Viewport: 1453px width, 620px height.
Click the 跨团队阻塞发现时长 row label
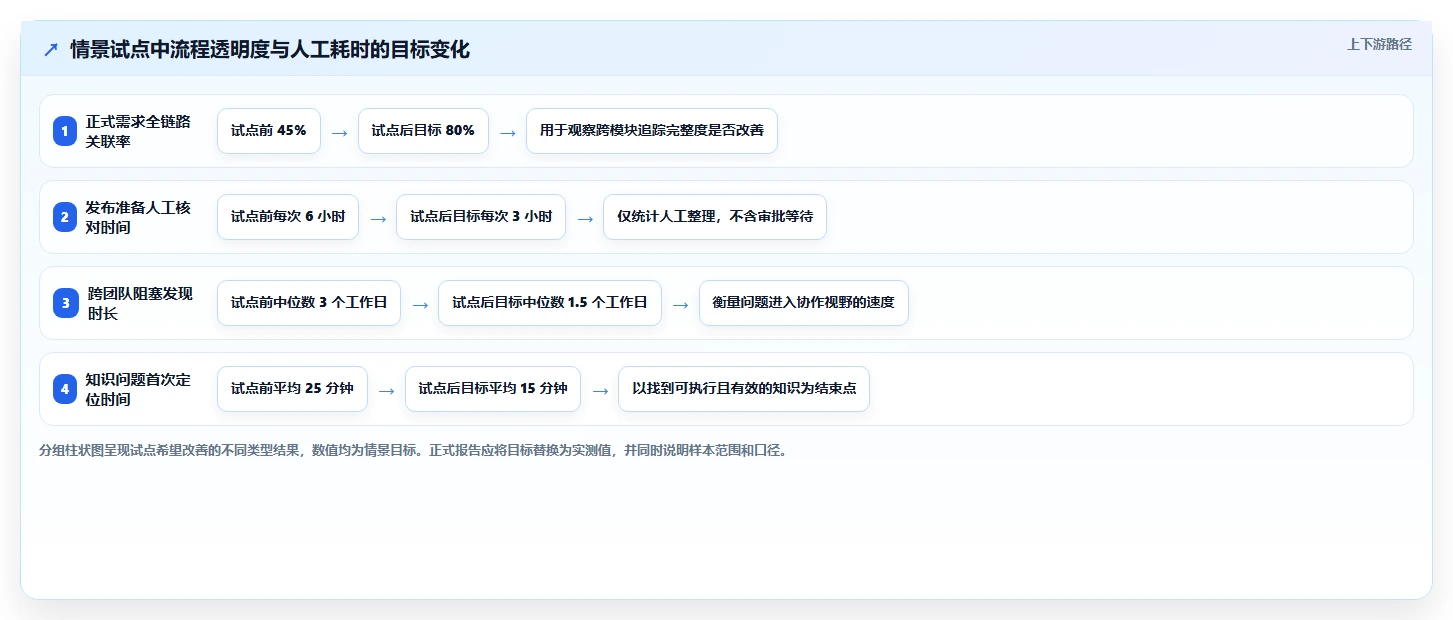pyautogui.click(x=139, y=303)
